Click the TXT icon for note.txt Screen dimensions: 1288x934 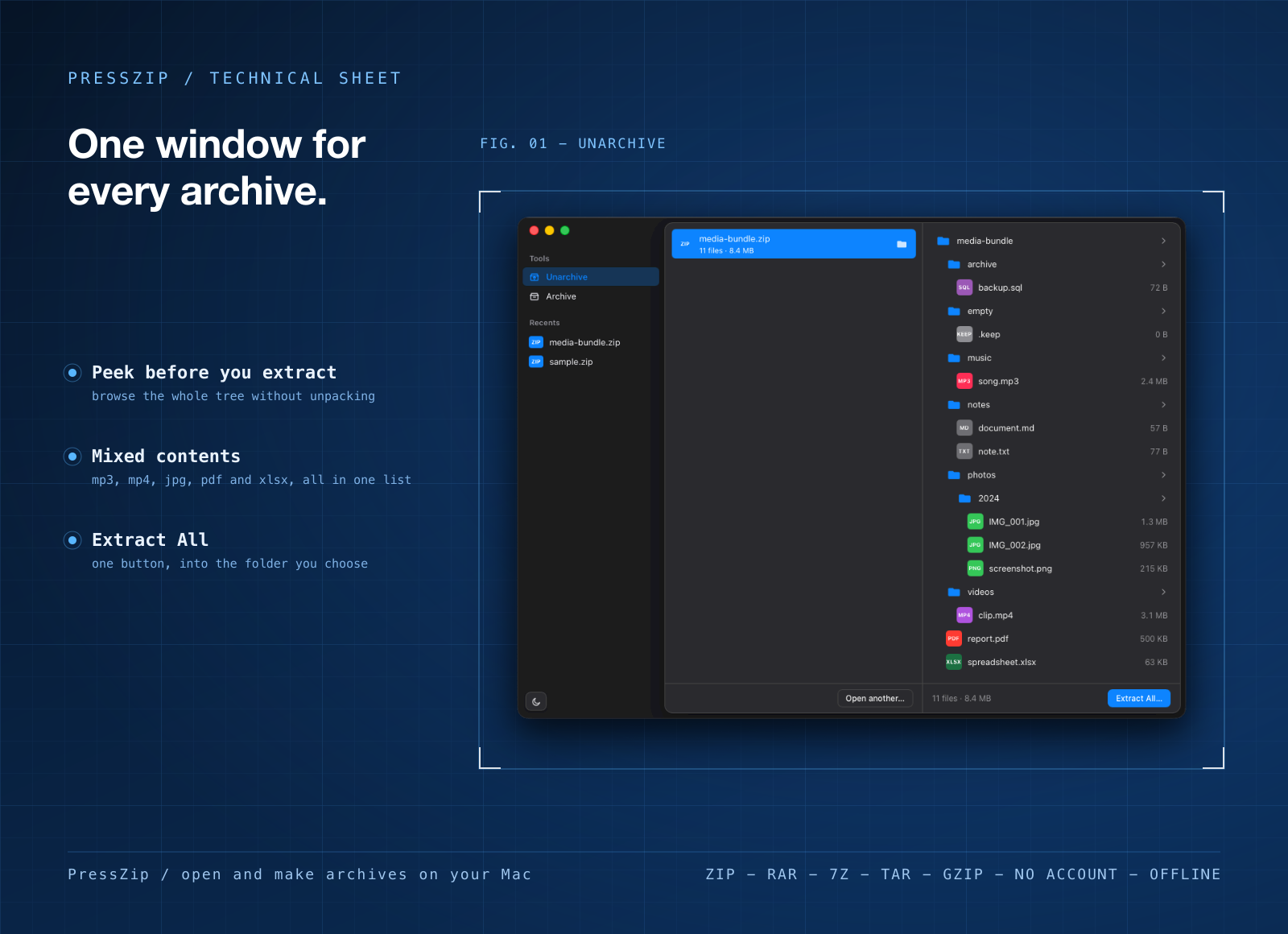[964, 451]
